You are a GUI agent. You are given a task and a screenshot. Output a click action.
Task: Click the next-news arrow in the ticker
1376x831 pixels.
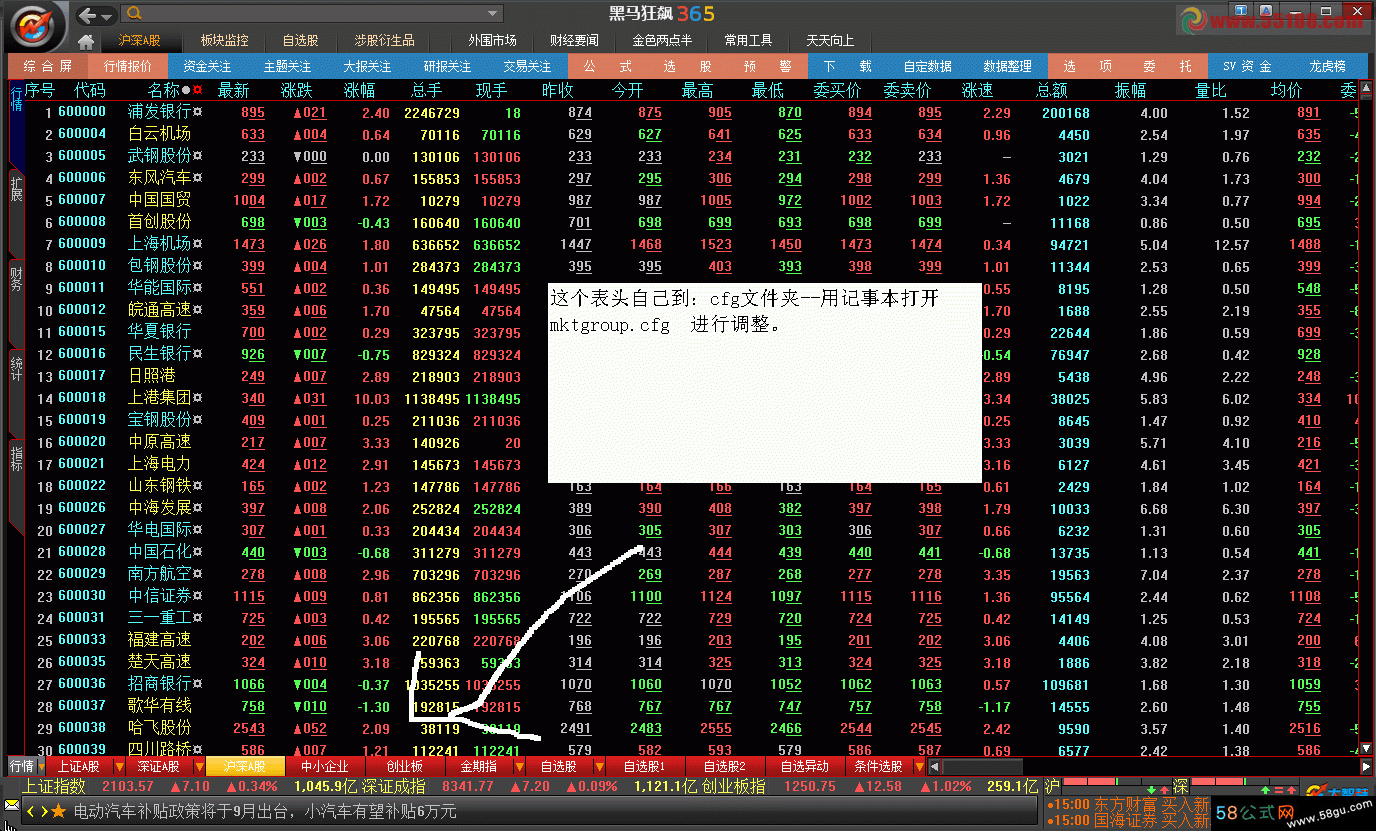coord(43,812)
